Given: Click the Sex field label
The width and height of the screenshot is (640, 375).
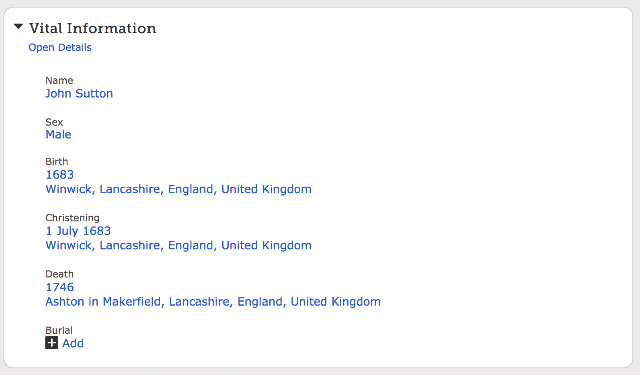Looking at the screenshot, I should 54,122.
